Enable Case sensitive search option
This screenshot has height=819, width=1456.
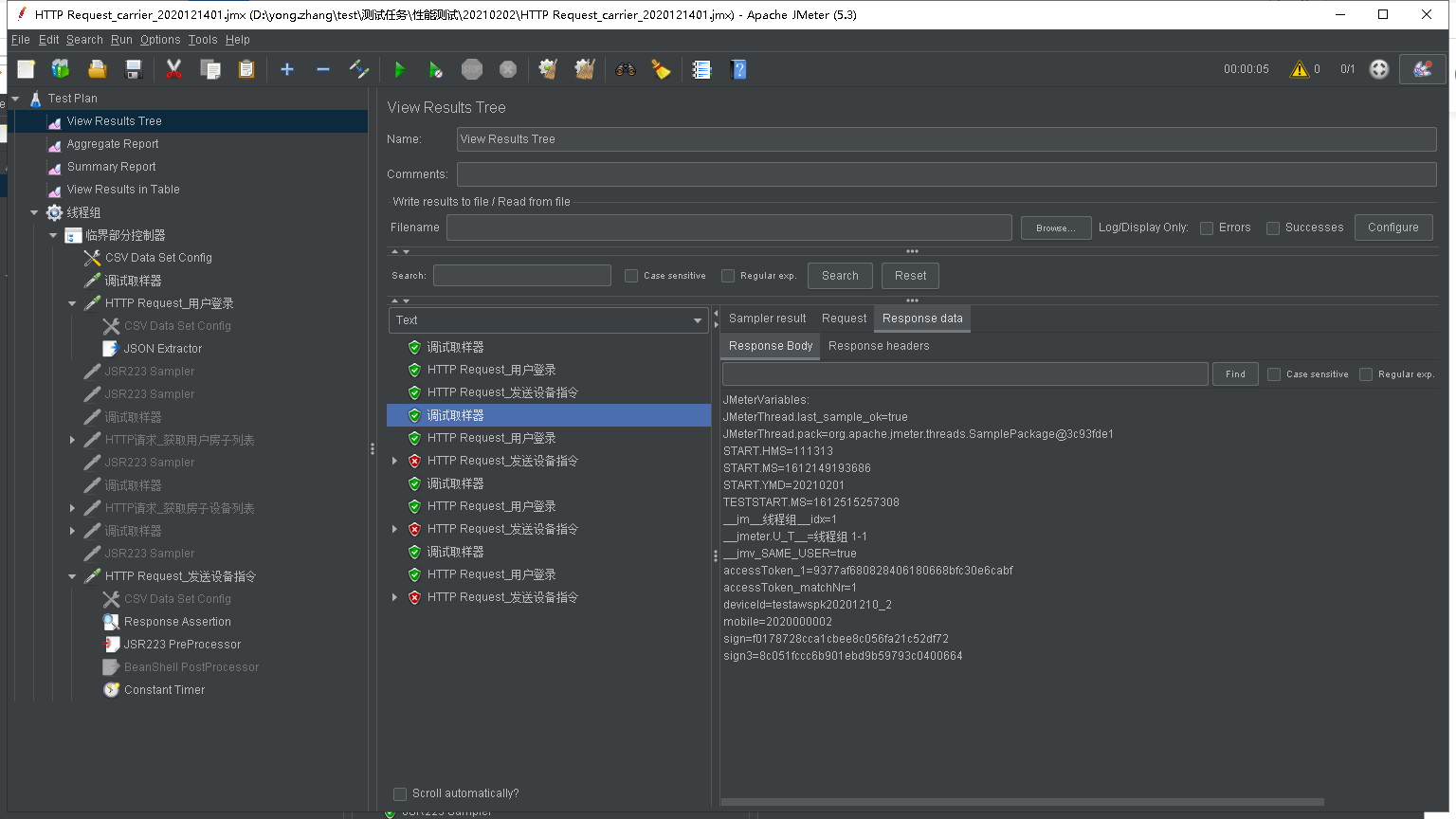point(631,275)
